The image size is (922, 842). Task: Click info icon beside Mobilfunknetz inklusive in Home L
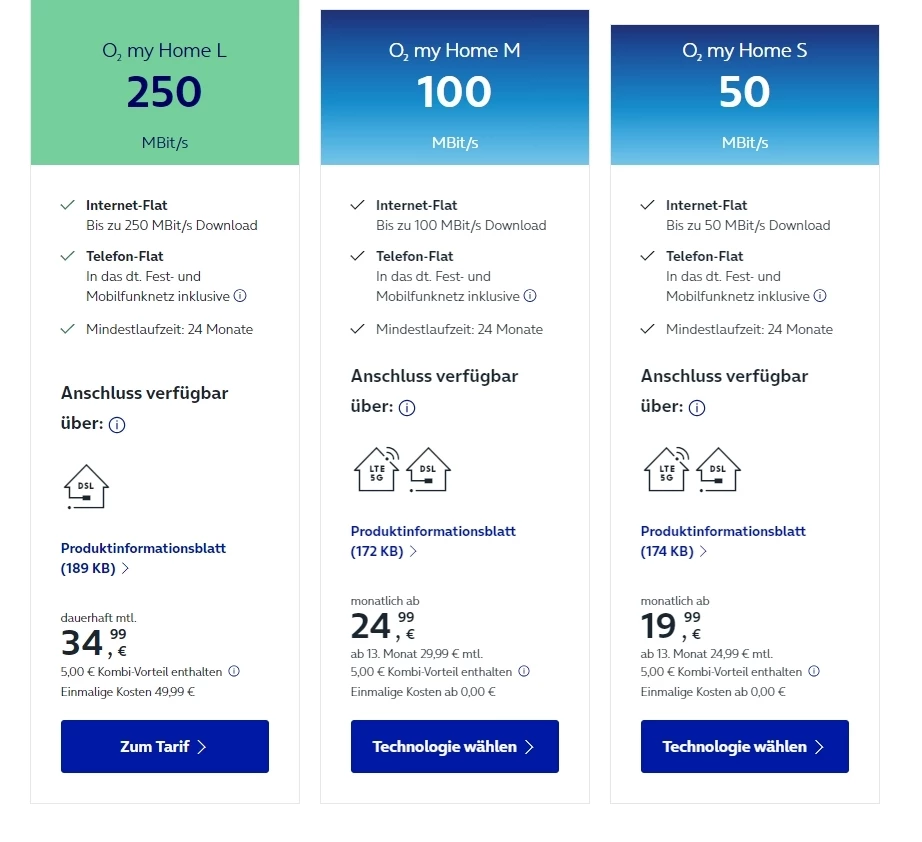240,296
